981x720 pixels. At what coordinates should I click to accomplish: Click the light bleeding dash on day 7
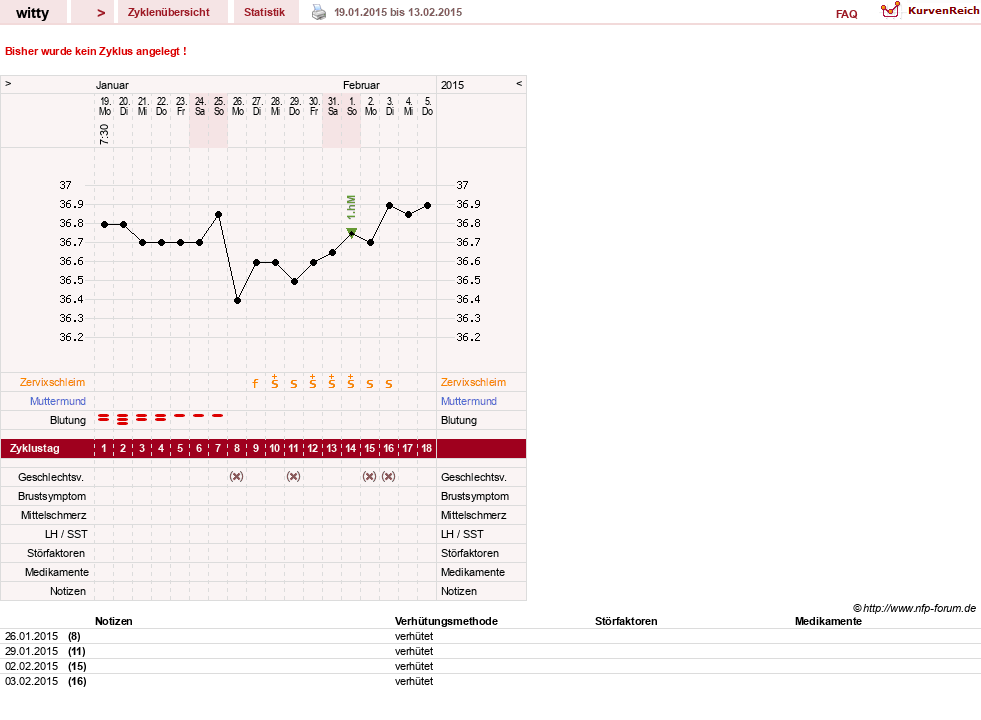(x=218, y=415)
